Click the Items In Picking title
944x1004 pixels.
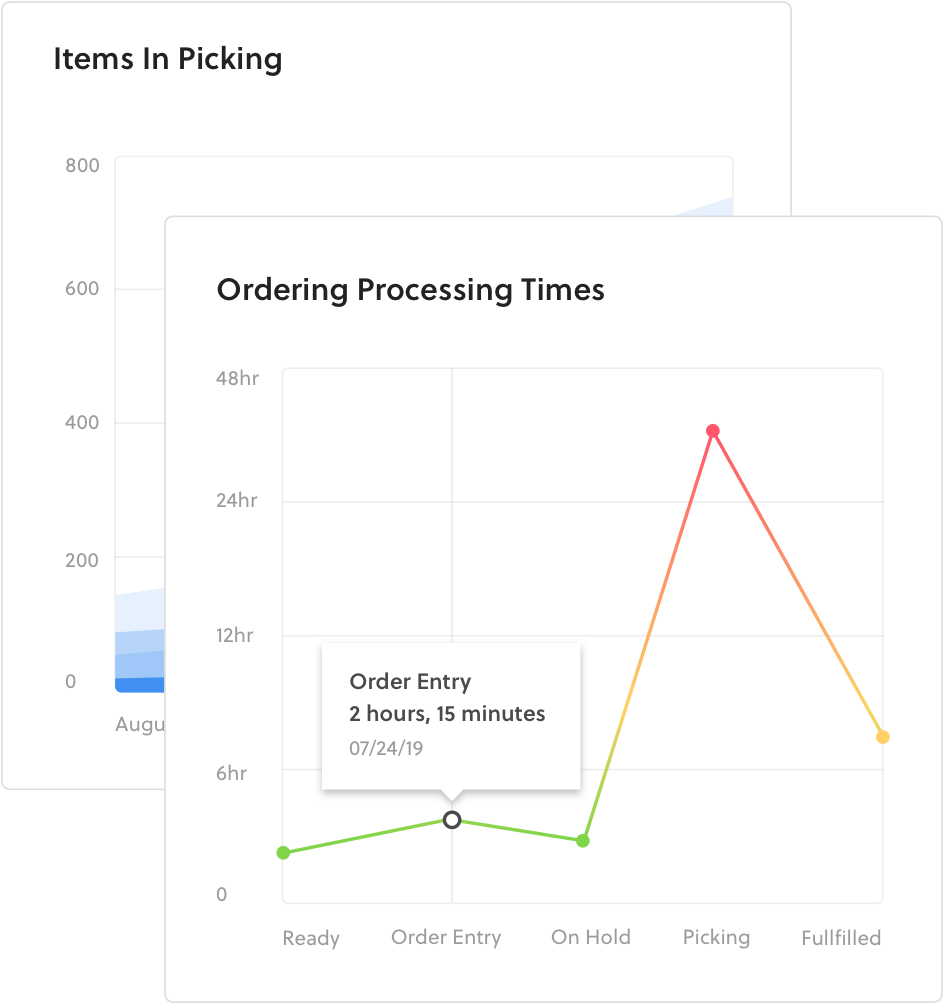point(168,59)
